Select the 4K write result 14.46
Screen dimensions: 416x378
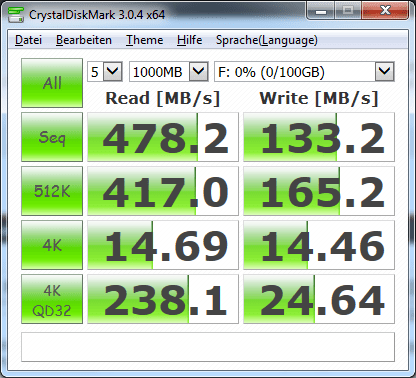pos(319,245)
